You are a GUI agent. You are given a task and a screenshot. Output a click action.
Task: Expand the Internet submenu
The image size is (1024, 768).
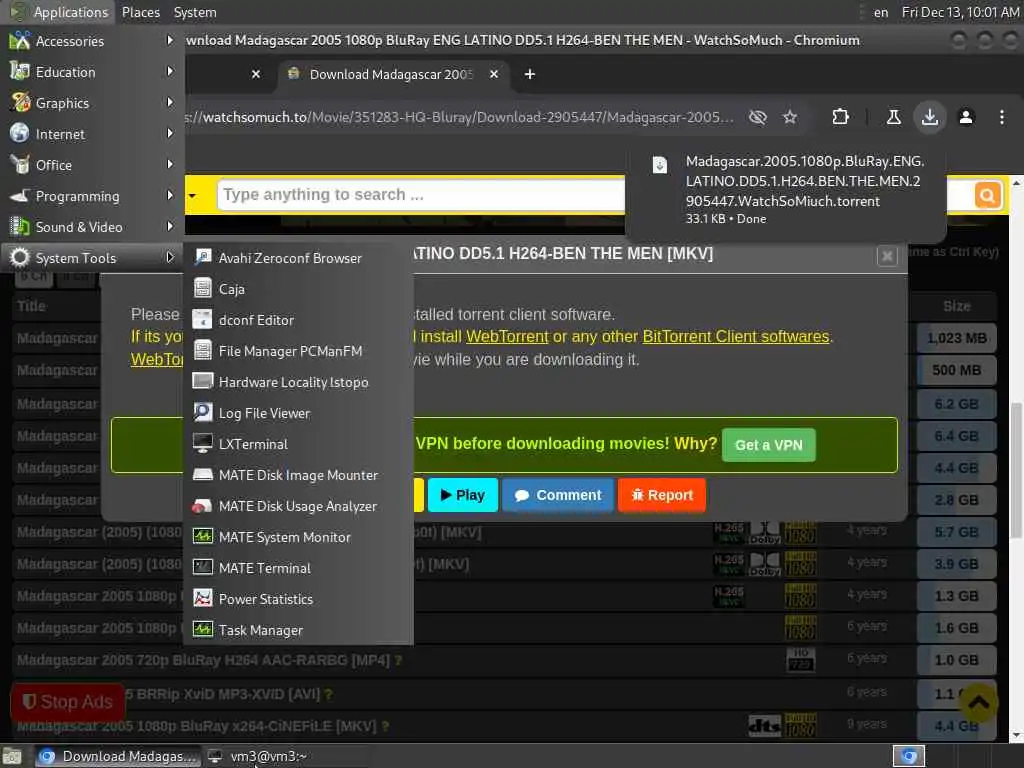pyautogui.click(x=92, y=134)
